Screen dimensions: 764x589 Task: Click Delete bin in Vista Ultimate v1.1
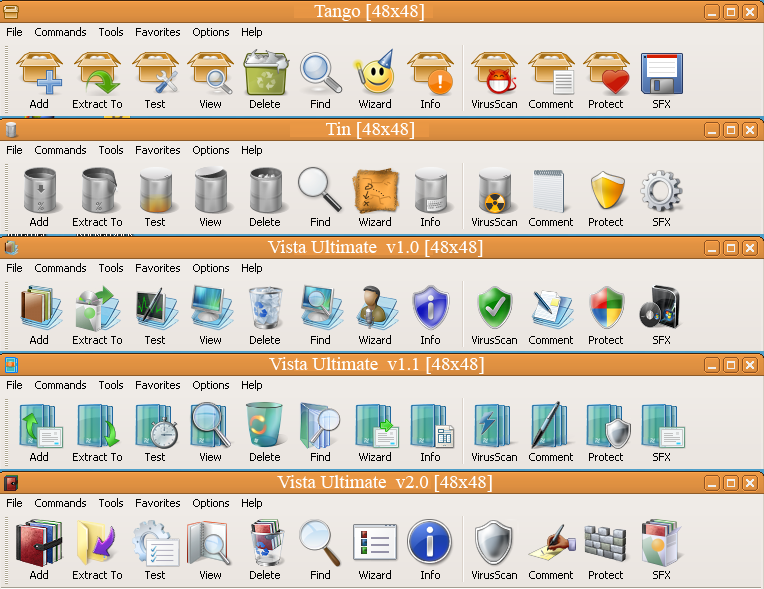tap(265, 424)
